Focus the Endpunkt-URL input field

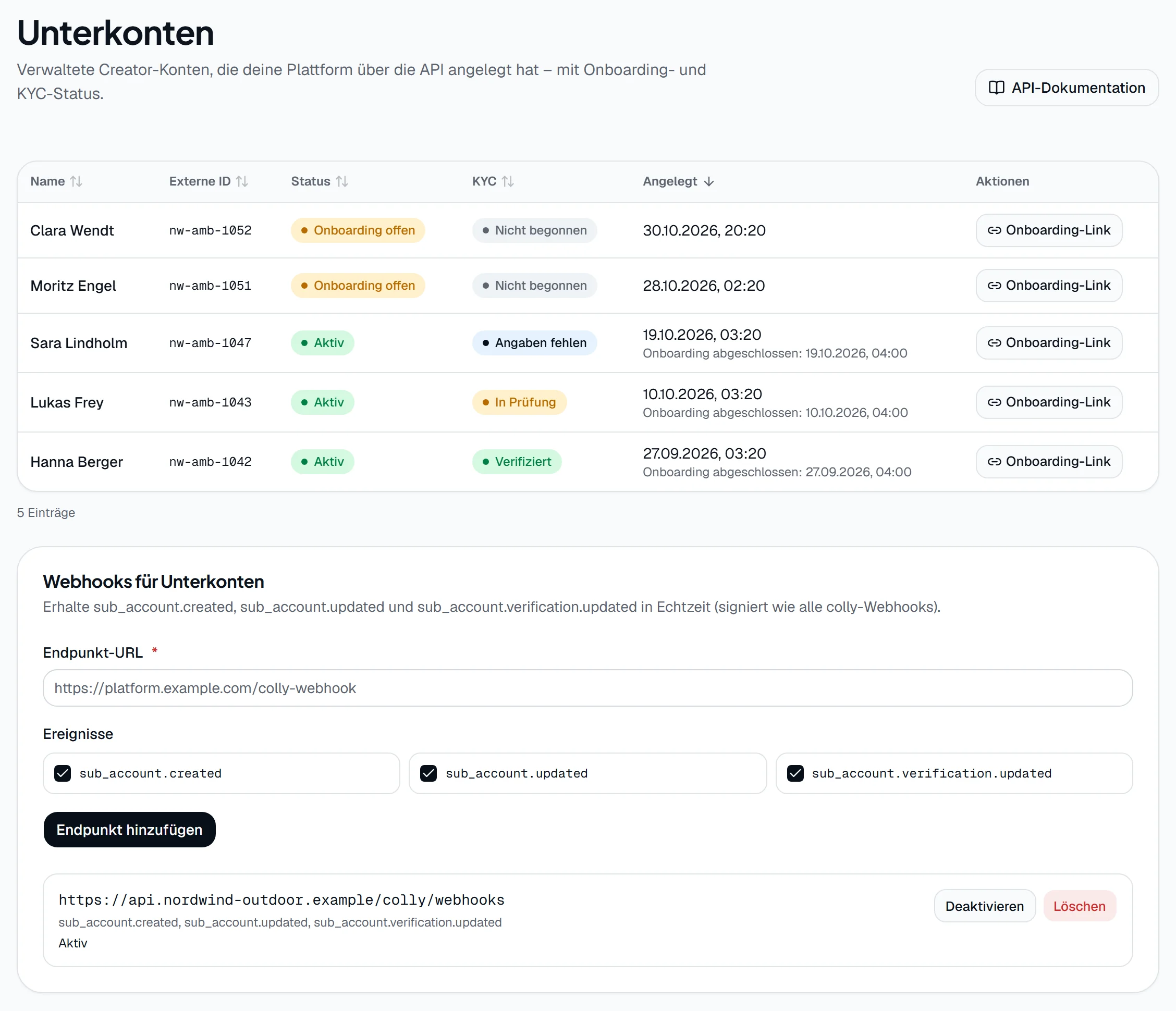point(587,687)
